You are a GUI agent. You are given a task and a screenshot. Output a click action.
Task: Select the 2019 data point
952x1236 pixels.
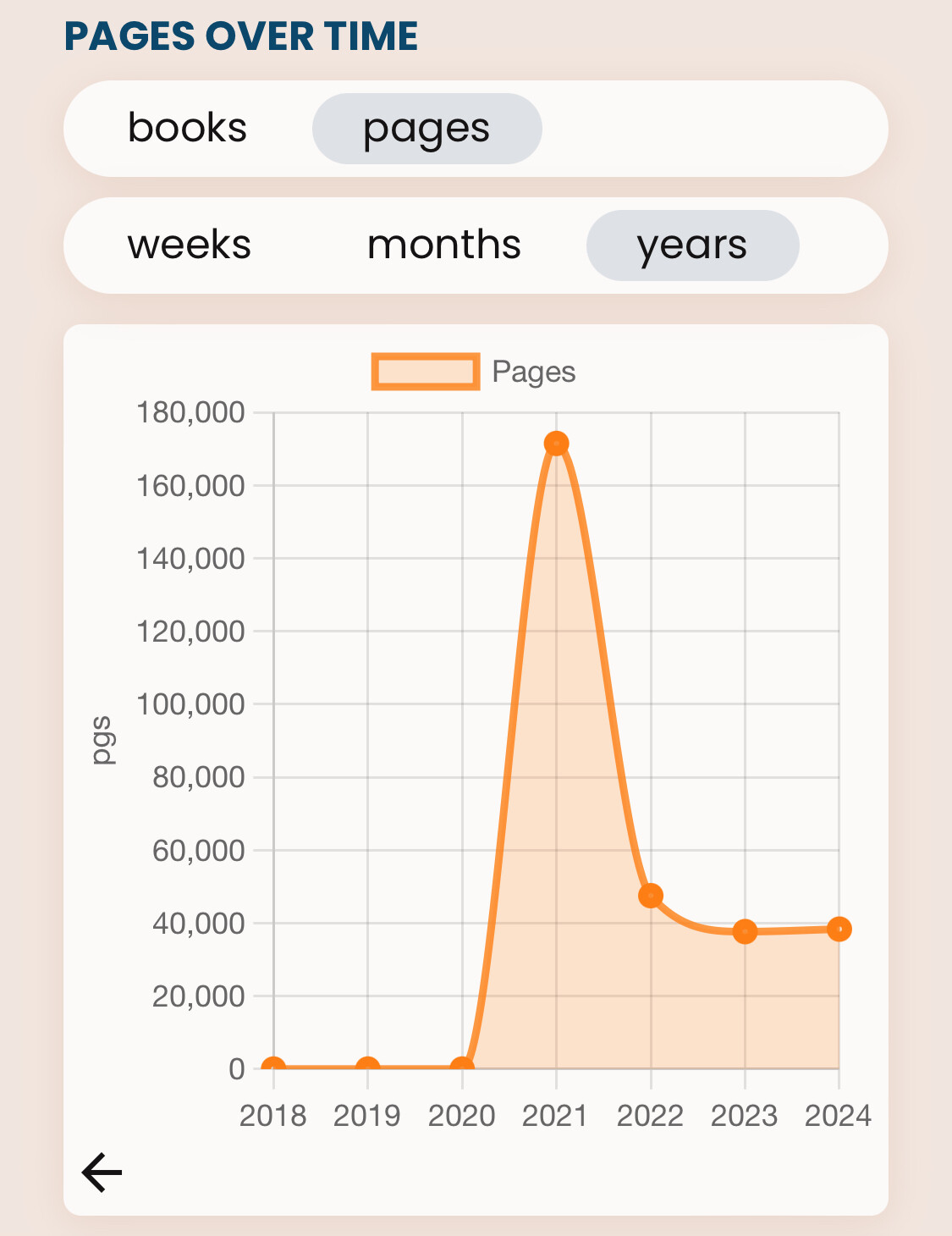point(367,1068)
